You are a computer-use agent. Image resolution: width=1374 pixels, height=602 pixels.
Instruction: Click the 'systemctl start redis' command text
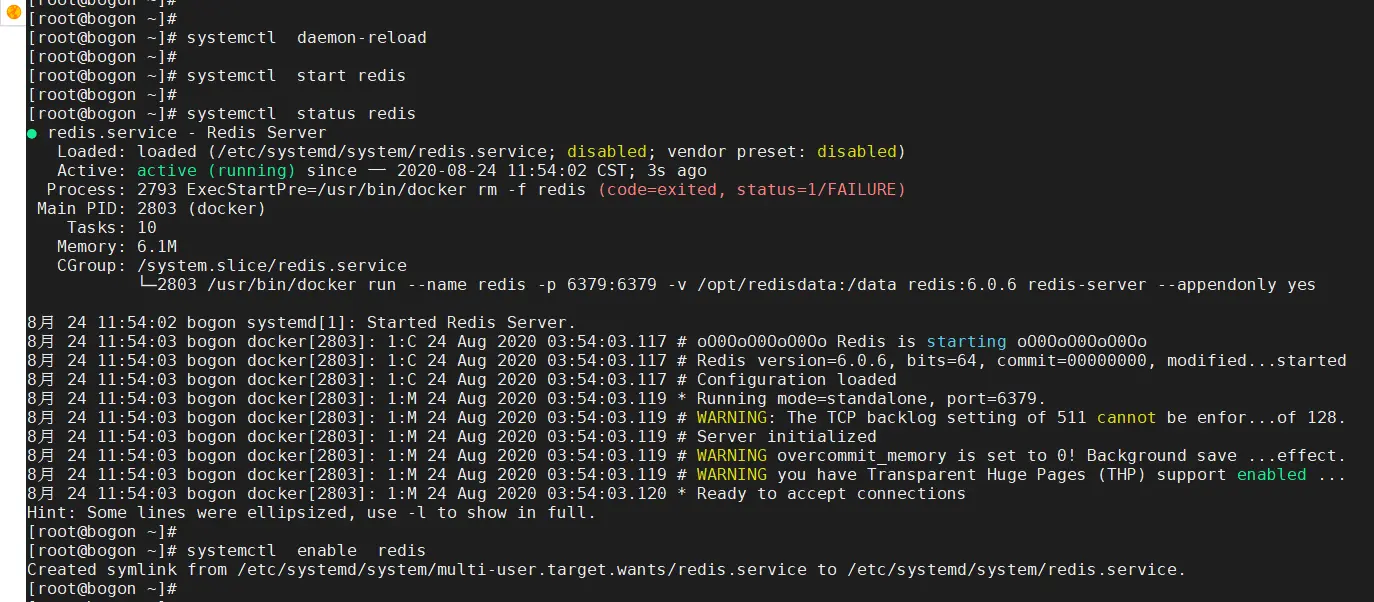tap(297, 76)
